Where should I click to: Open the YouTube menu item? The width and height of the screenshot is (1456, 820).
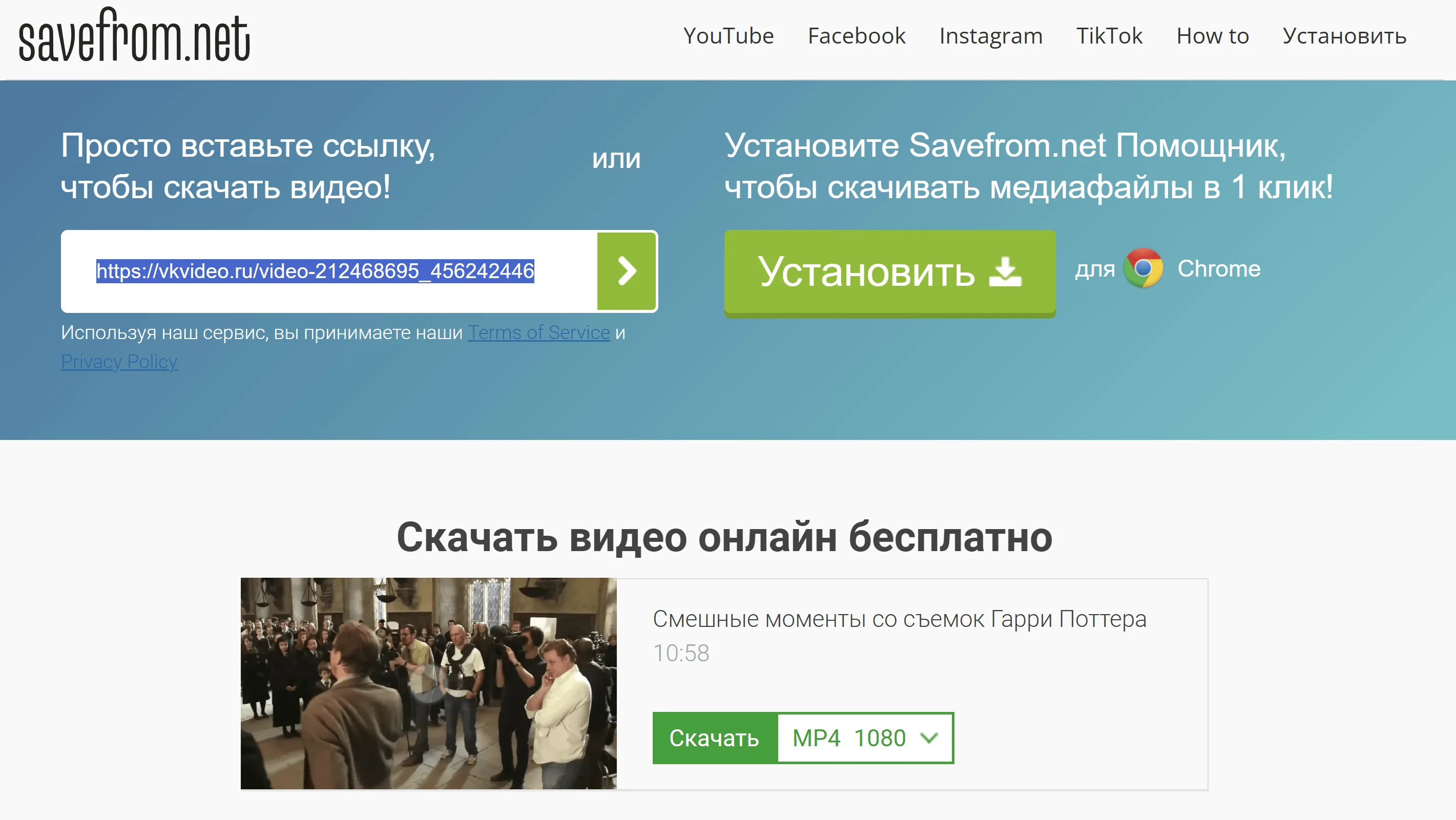(728, 36)
